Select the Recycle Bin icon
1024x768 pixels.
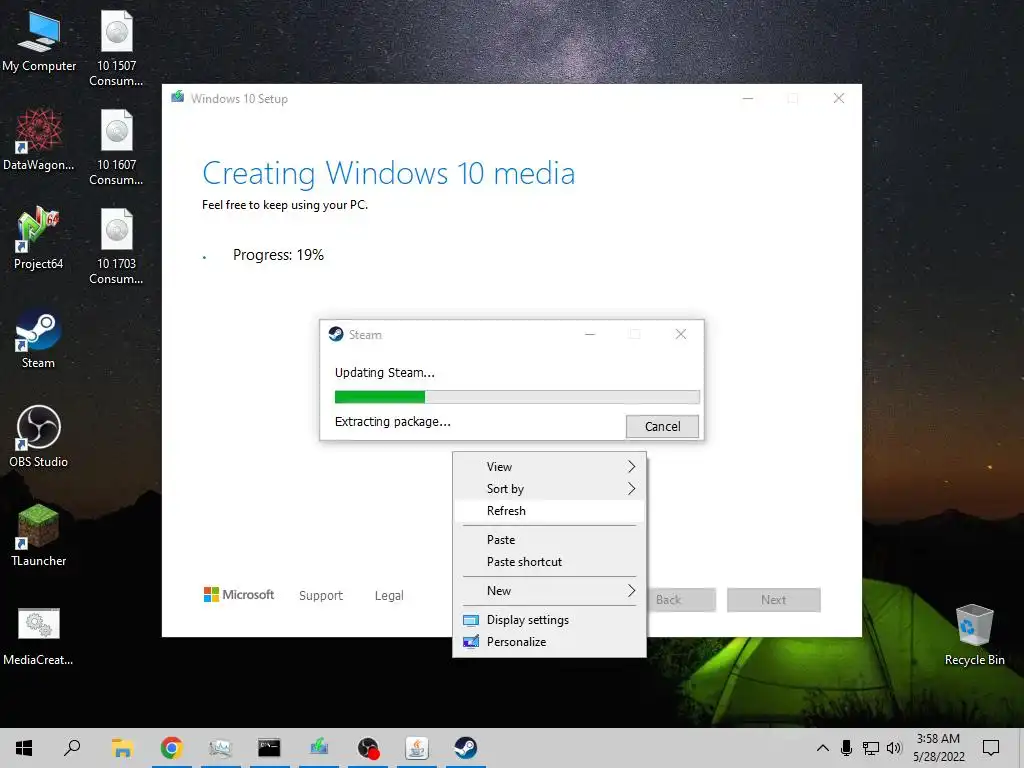pyautogui.click(x=974, y=635)
